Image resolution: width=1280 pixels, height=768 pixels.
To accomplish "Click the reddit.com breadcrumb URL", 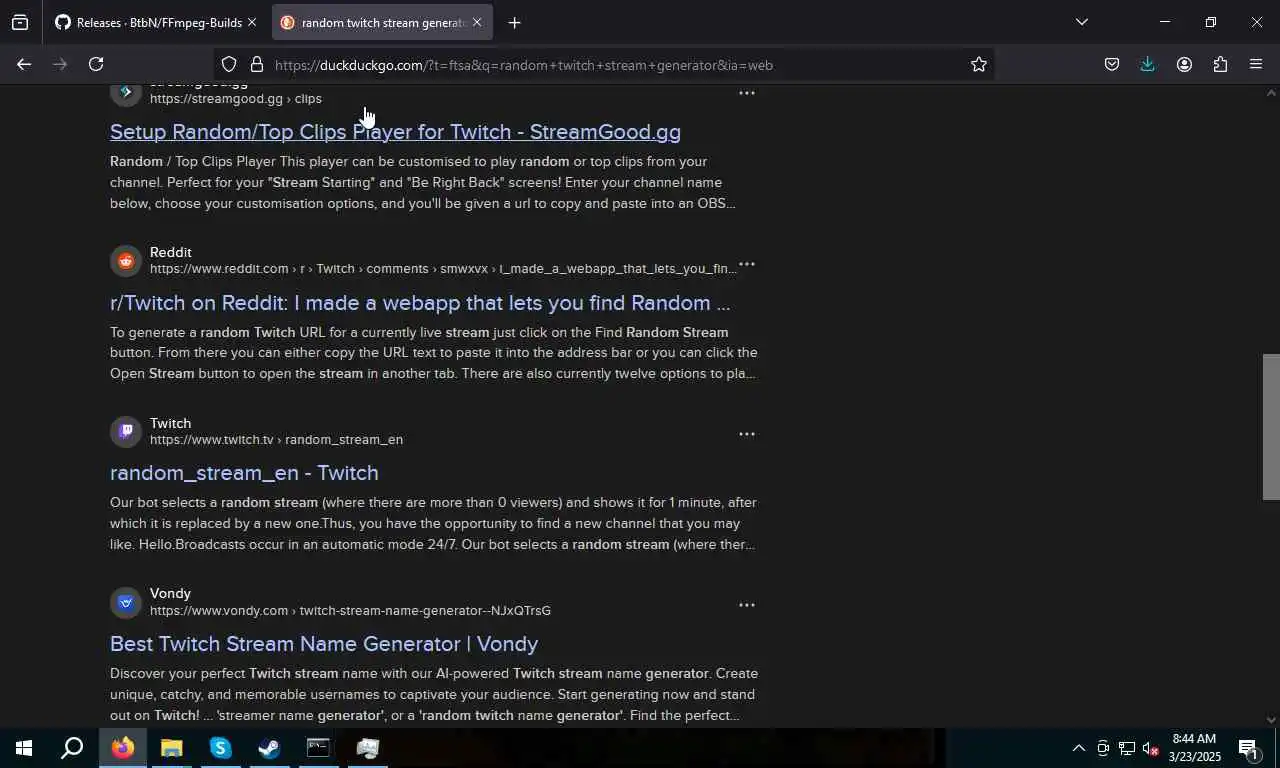I will 443,269.
